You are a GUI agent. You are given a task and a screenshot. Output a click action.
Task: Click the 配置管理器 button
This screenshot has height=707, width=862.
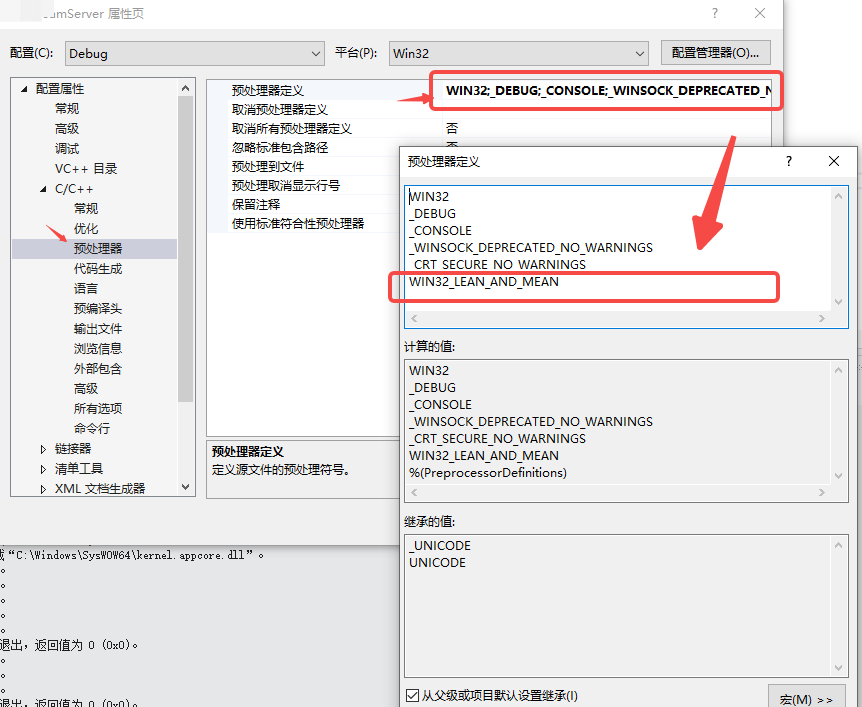coord(715,52)
